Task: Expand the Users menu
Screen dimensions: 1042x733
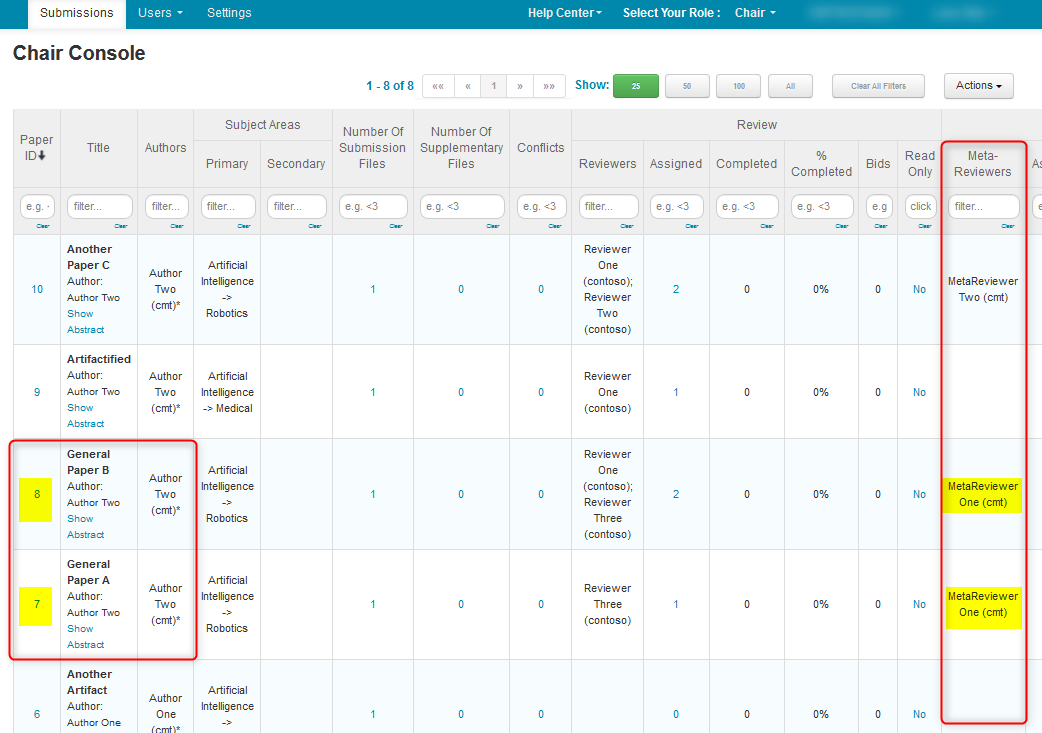Action: pyautogui.click(x=160, y=13)
